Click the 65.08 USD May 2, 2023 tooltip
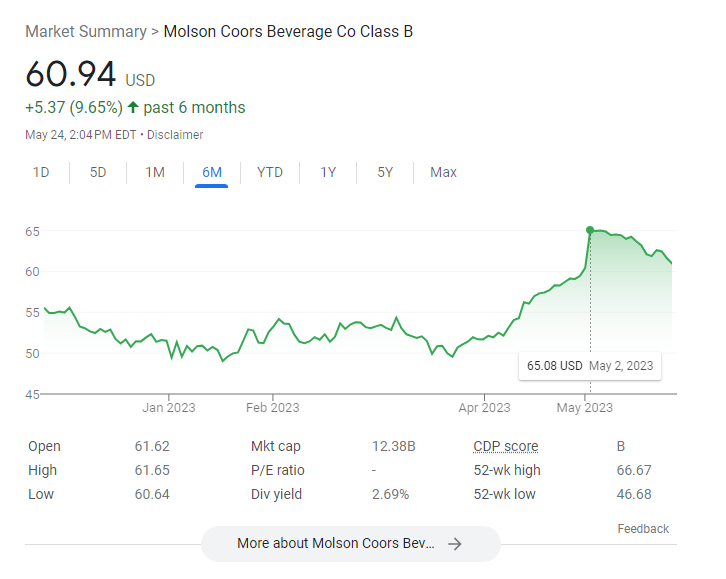Screen dimensions: 726x579 coord(590,366)
